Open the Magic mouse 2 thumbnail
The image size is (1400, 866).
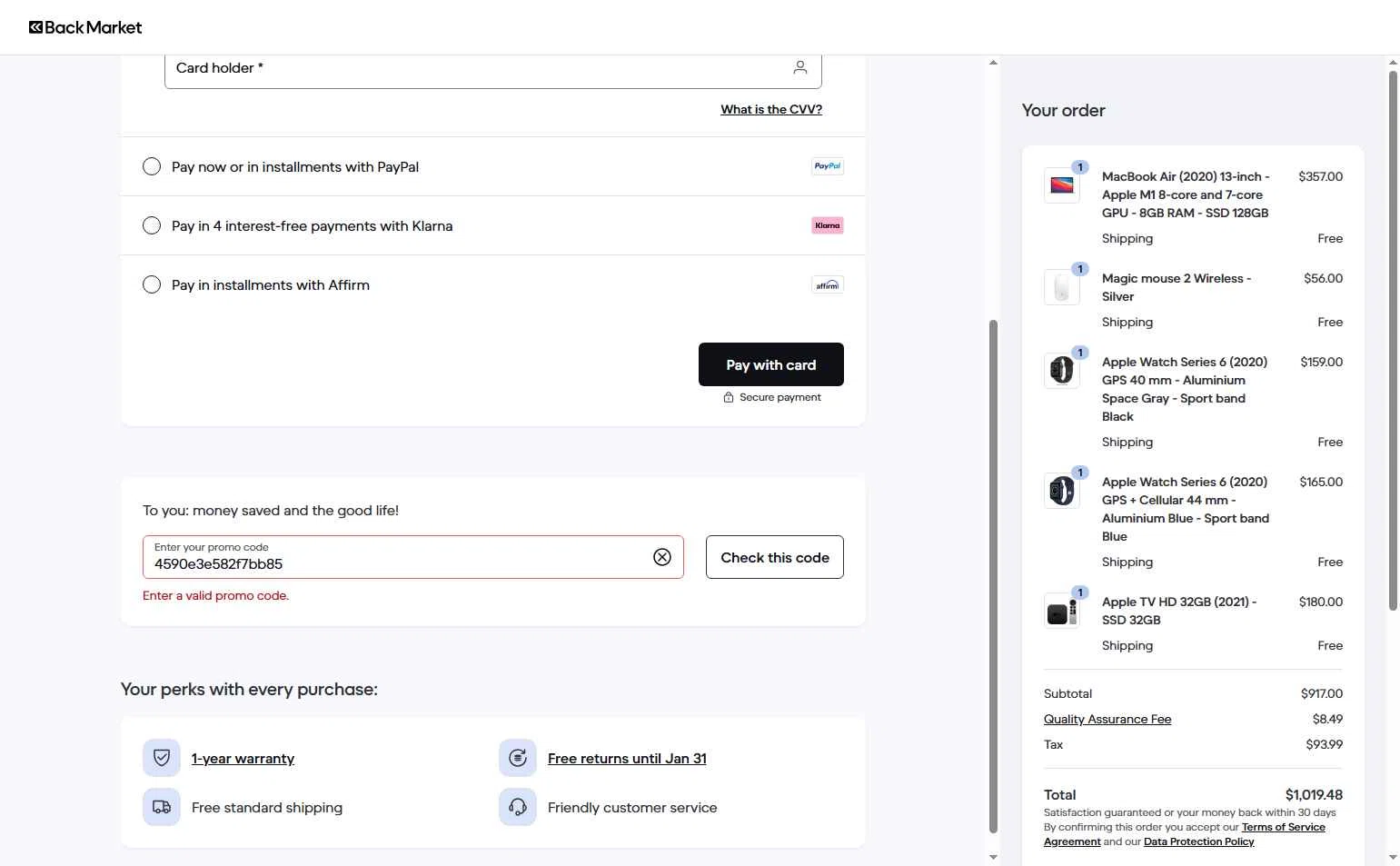point(1062,287)
